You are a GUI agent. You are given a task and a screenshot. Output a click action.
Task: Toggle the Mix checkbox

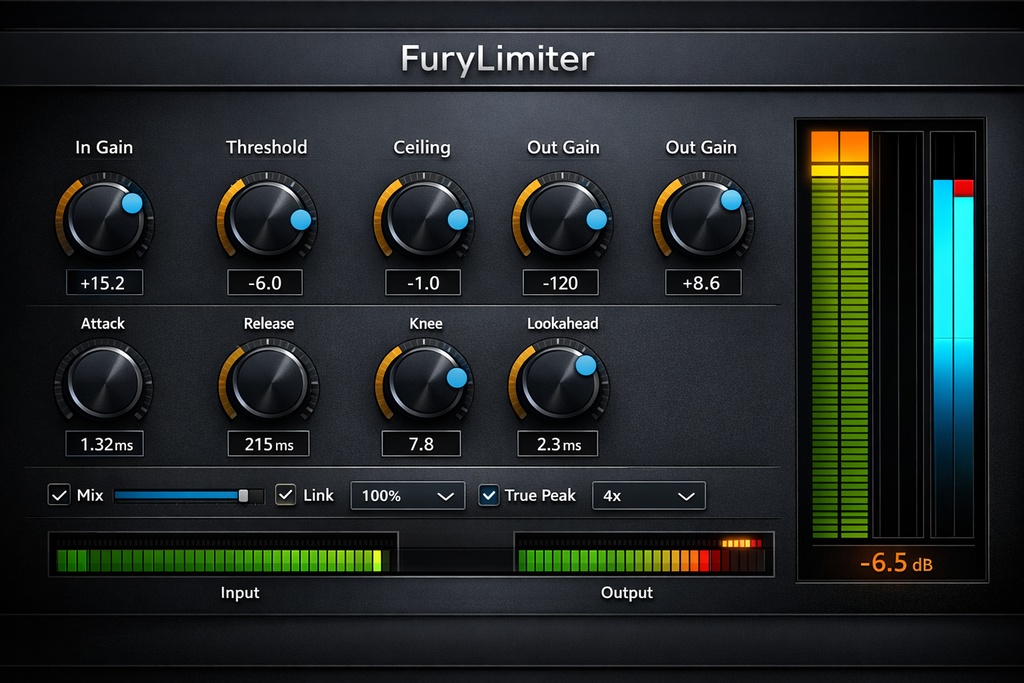tap(59, 495)
